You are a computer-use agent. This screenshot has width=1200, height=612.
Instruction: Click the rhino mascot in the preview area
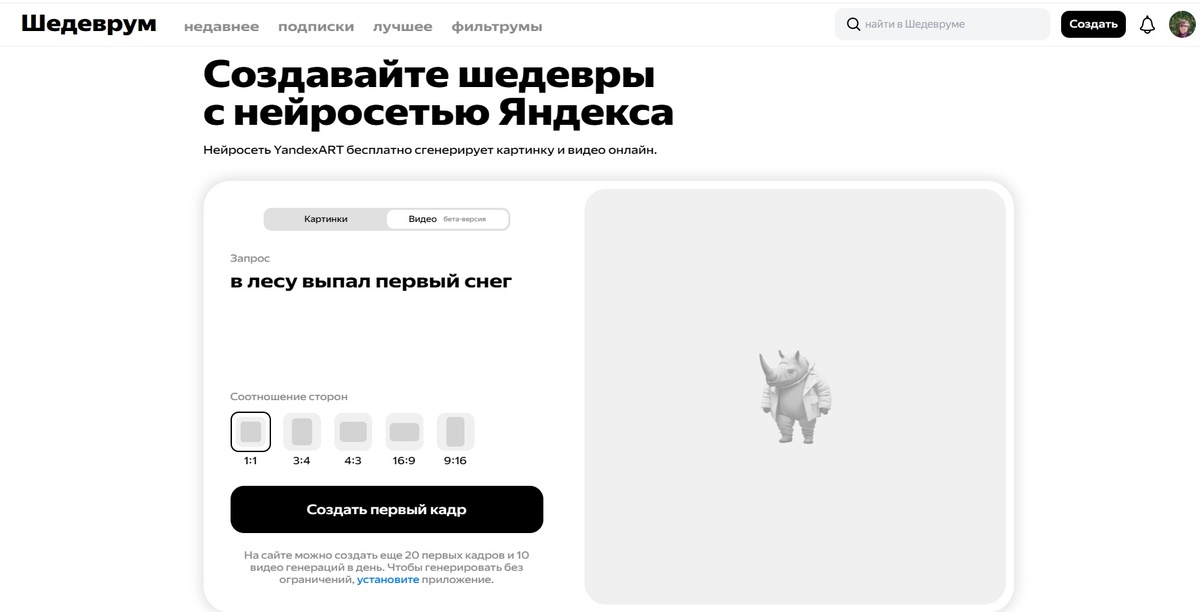coord(795,393)
